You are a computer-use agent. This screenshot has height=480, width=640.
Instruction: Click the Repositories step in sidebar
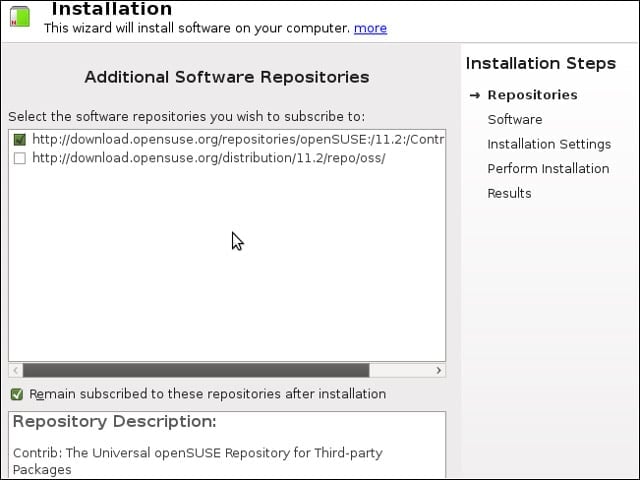(532, 95)
